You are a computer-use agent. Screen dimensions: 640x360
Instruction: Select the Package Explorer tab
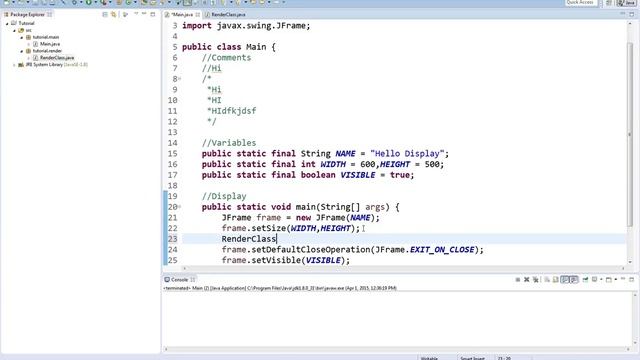pyautogui.click(x=27, y=14)
